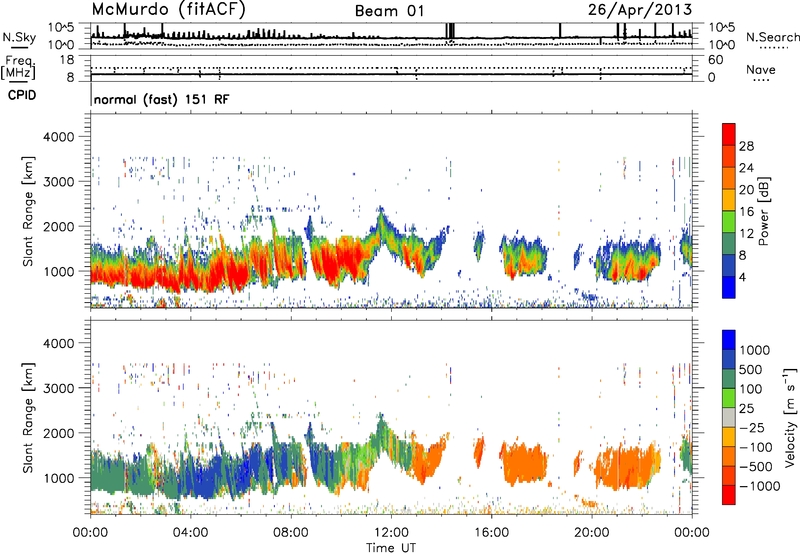Click the blue swatch of power colorbar
Viewport: 800px width, 554px height.
729,287
